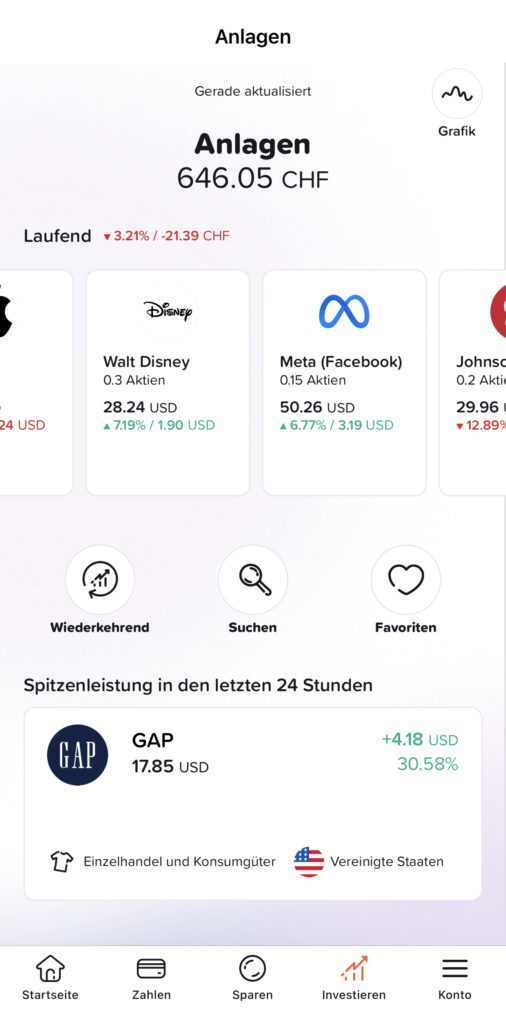The height and width of the screenshot is (1024, 506).
Task: Open the Suchen magnifier icon
Action: click(x=253, y=579)
